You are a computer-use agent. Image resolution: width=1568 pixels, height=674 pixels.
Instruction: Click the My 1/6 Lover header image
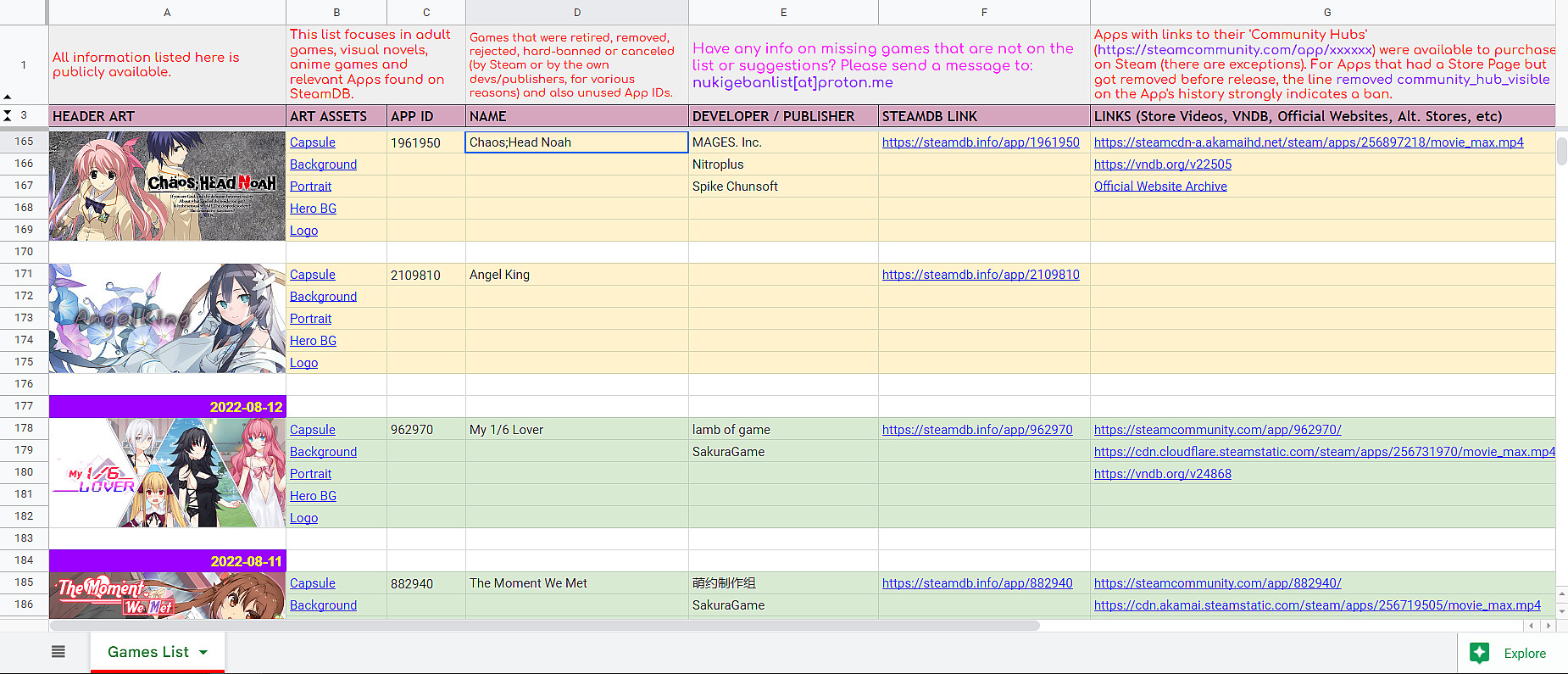point(167,473)
